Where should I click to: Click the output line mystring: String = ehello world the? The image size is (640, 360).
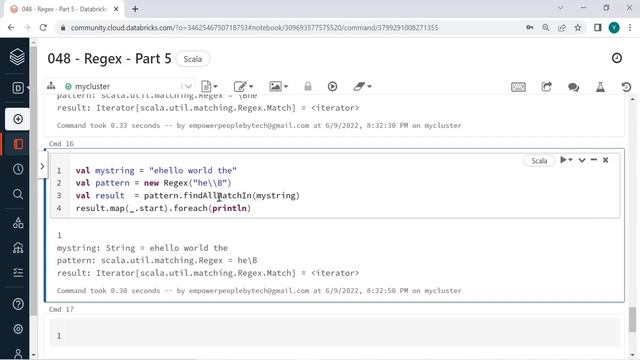click(x=142, y=248)
